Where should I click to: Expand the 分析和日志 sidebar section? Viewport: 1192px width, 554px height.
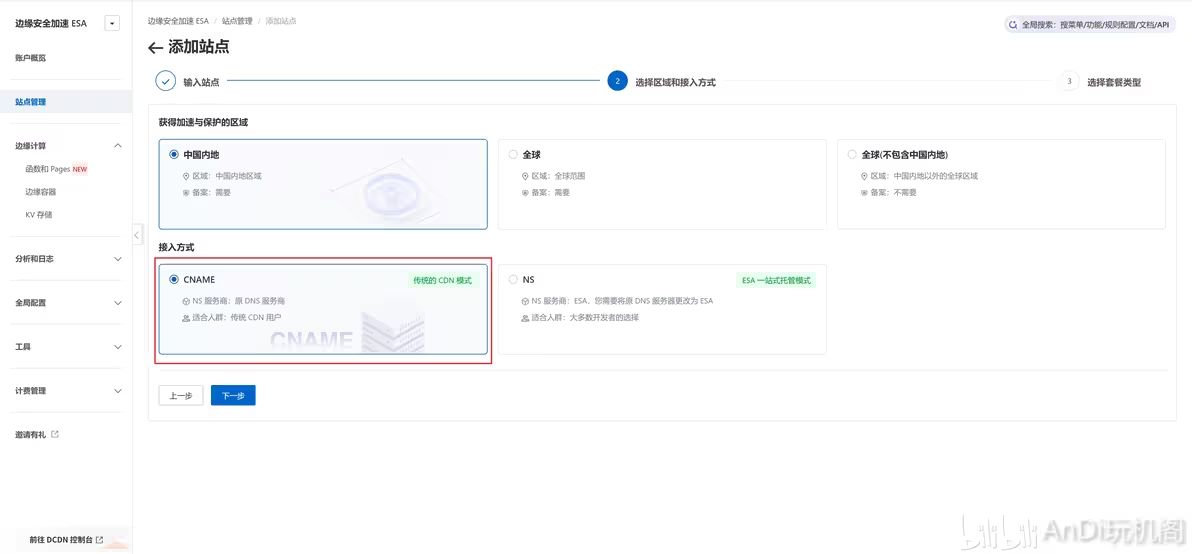click(66, 258)
